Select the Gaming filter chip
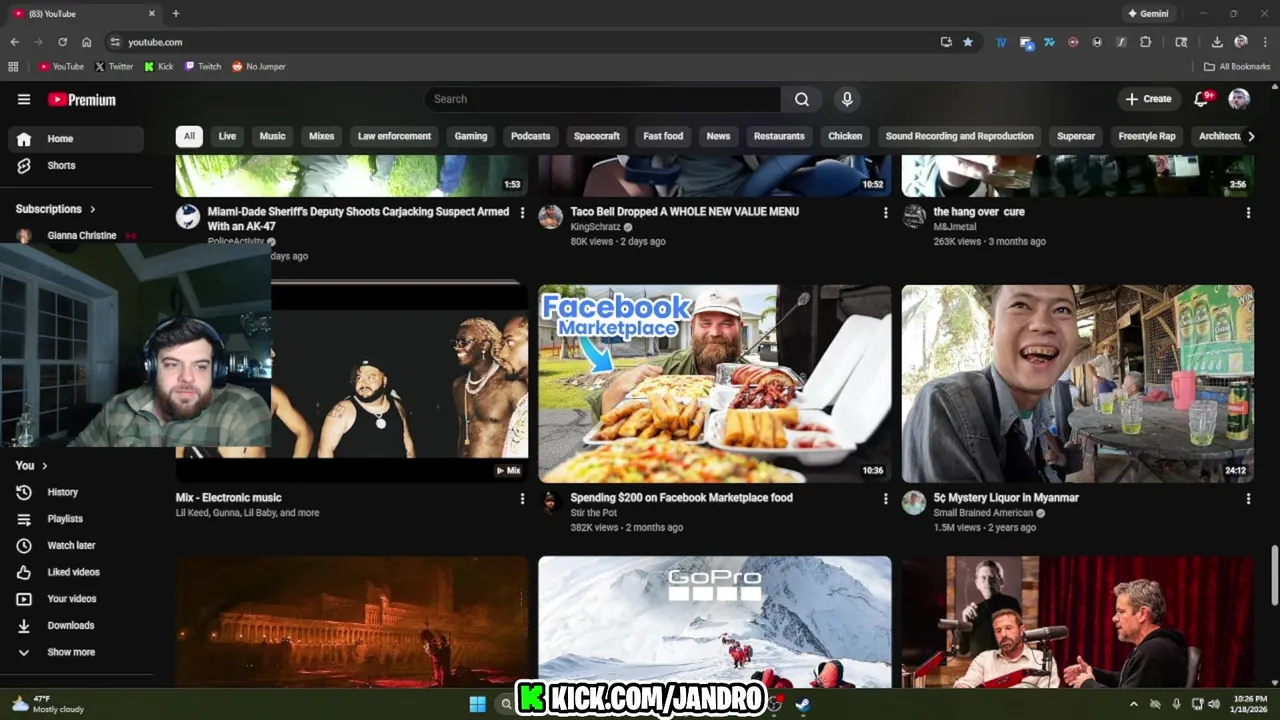 (471, 136)
